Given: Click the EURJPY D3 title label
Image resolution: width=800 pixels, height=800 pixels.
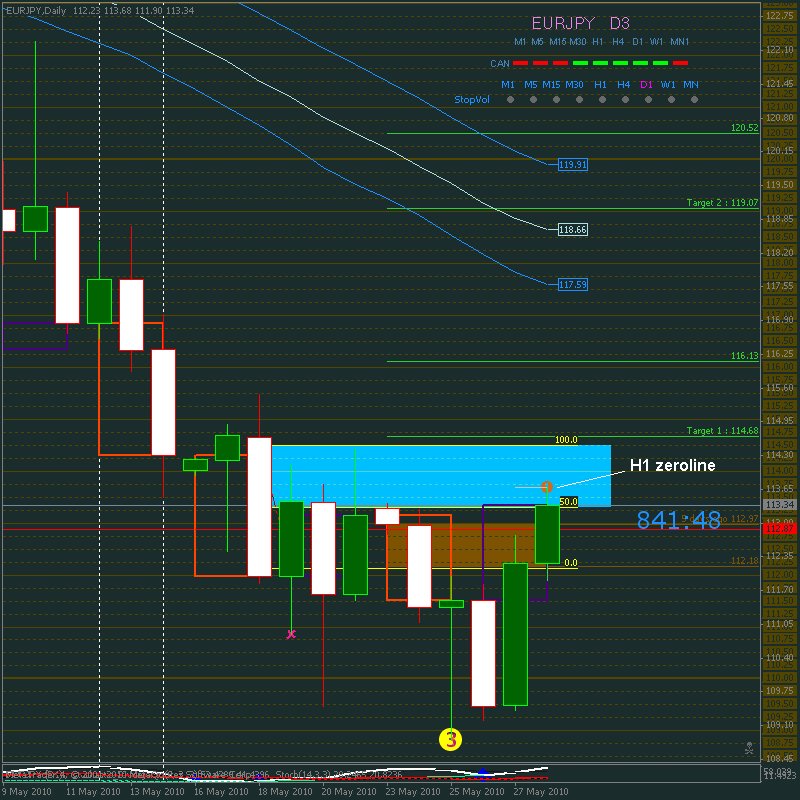Looking at the screenshot, I should click(x=581, y=23).
